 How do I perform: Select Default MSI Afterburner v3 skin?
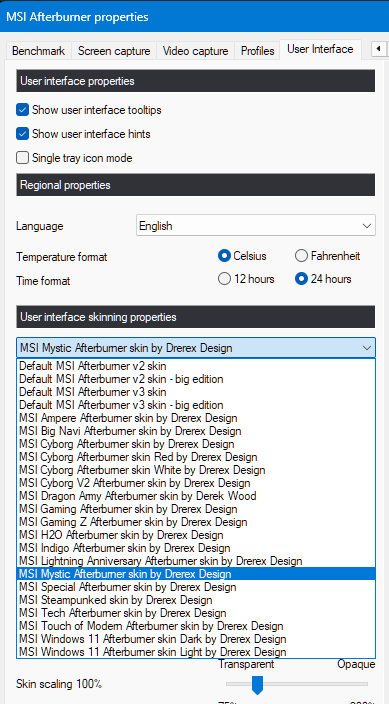(x=196, y=392)
